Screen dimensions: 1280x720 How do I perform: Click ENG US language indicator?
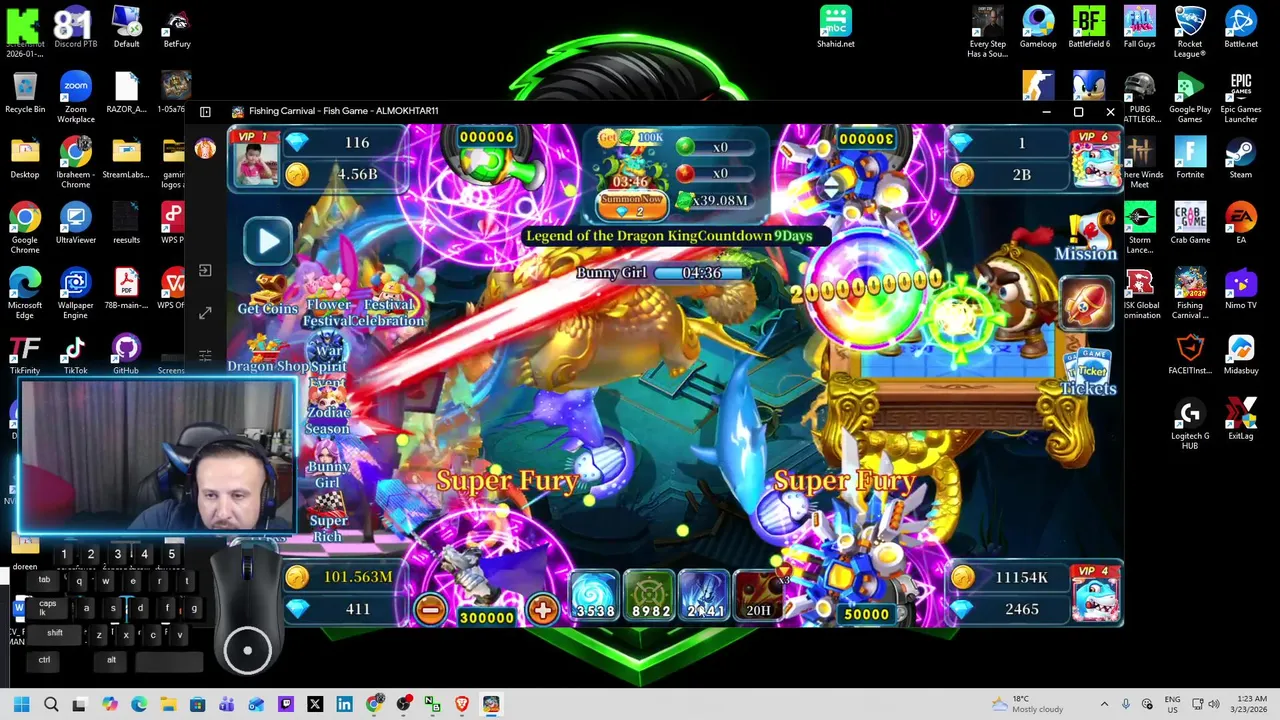click(x=1173, y=704)
